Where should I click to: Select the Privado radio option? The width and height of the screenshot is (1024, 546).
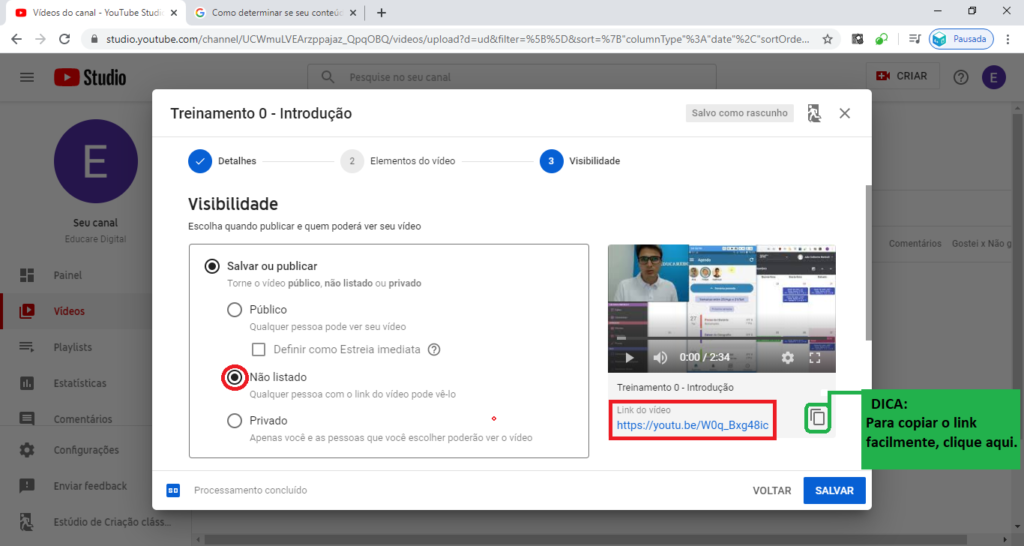point(235,421)
